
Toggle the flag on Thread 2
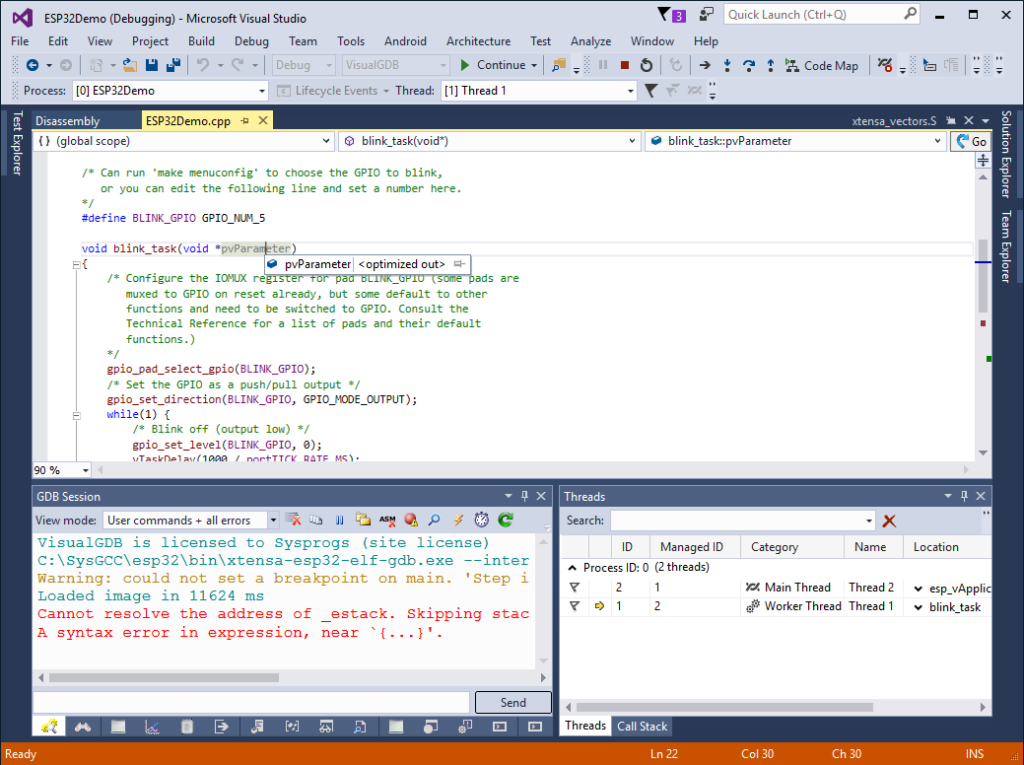point(574,587)
